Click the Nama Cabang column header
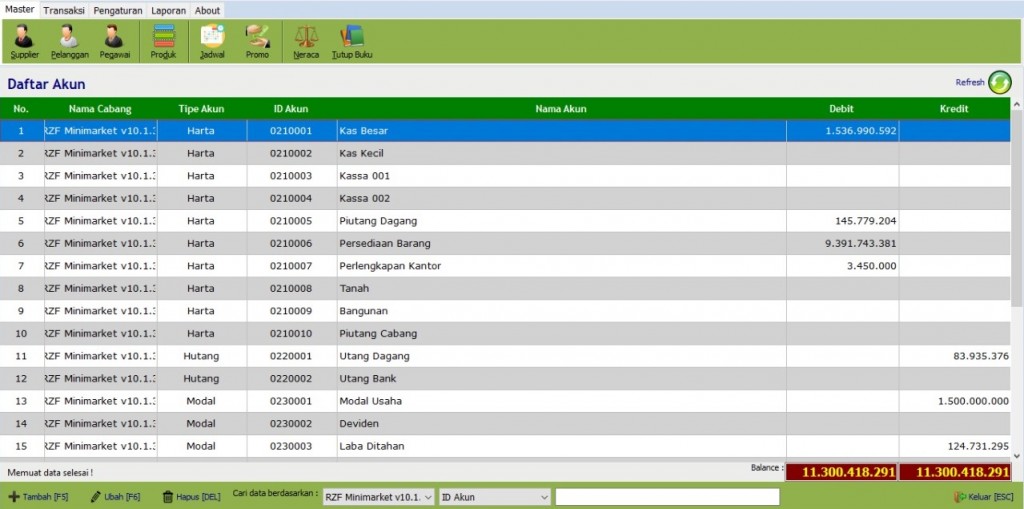The width and height of the screenshot is (1024, 509). tap(100, 108)
